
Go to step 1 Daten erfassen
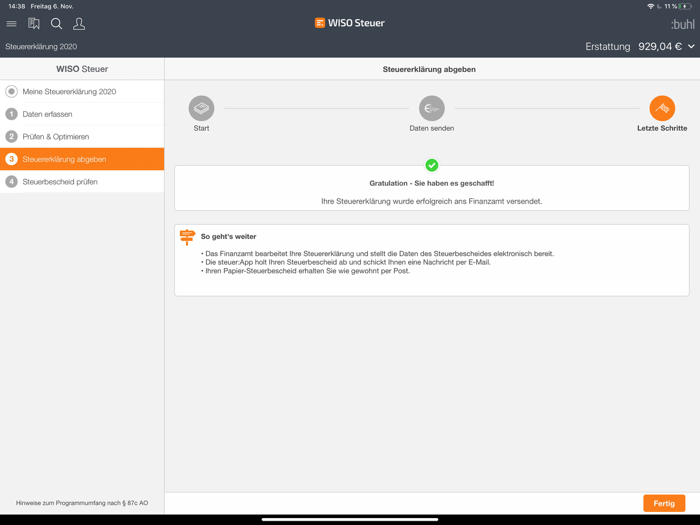pos(47,114)
